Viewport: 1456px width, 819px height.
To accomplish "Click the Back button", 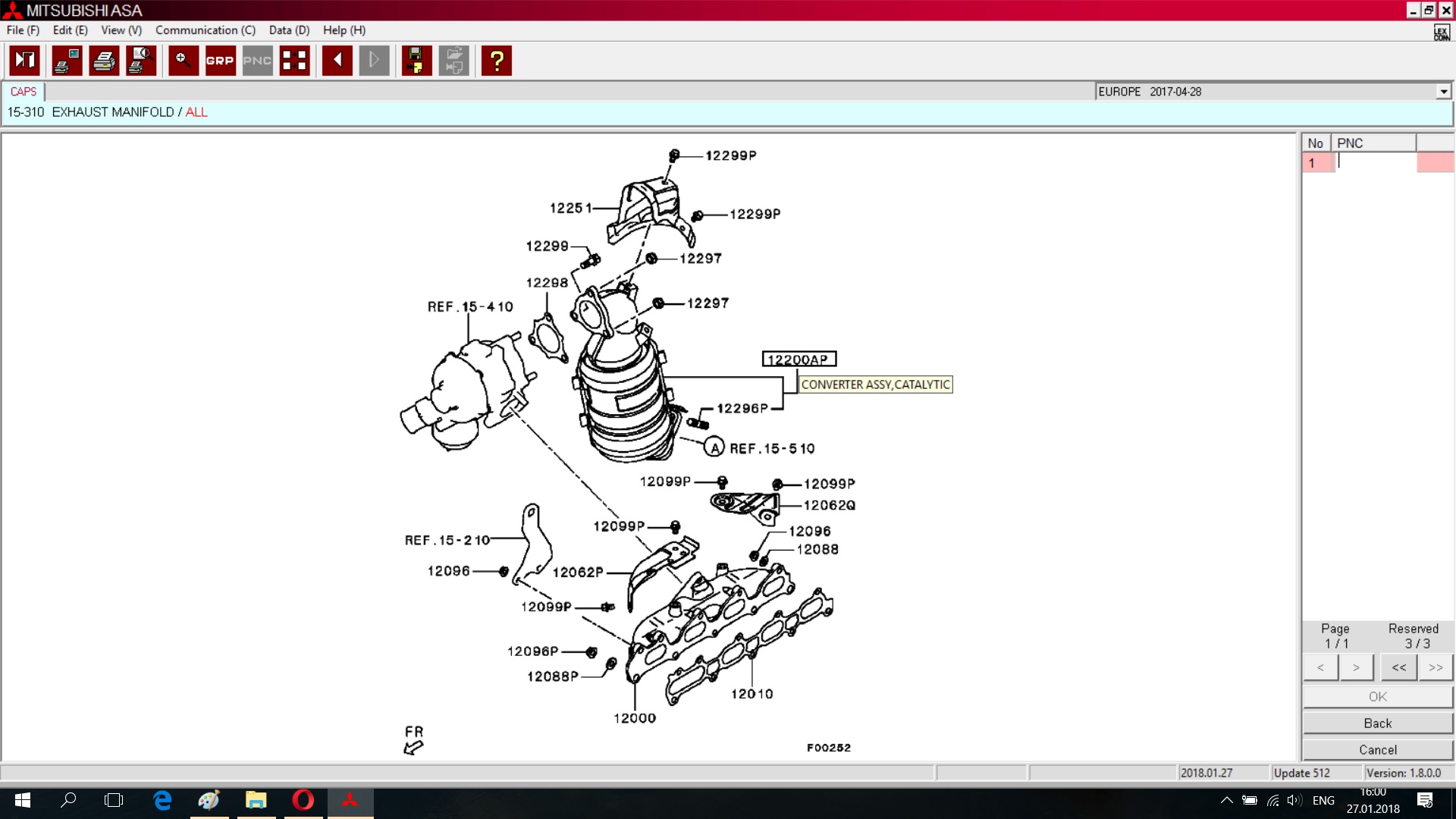I will [1377, 723].
